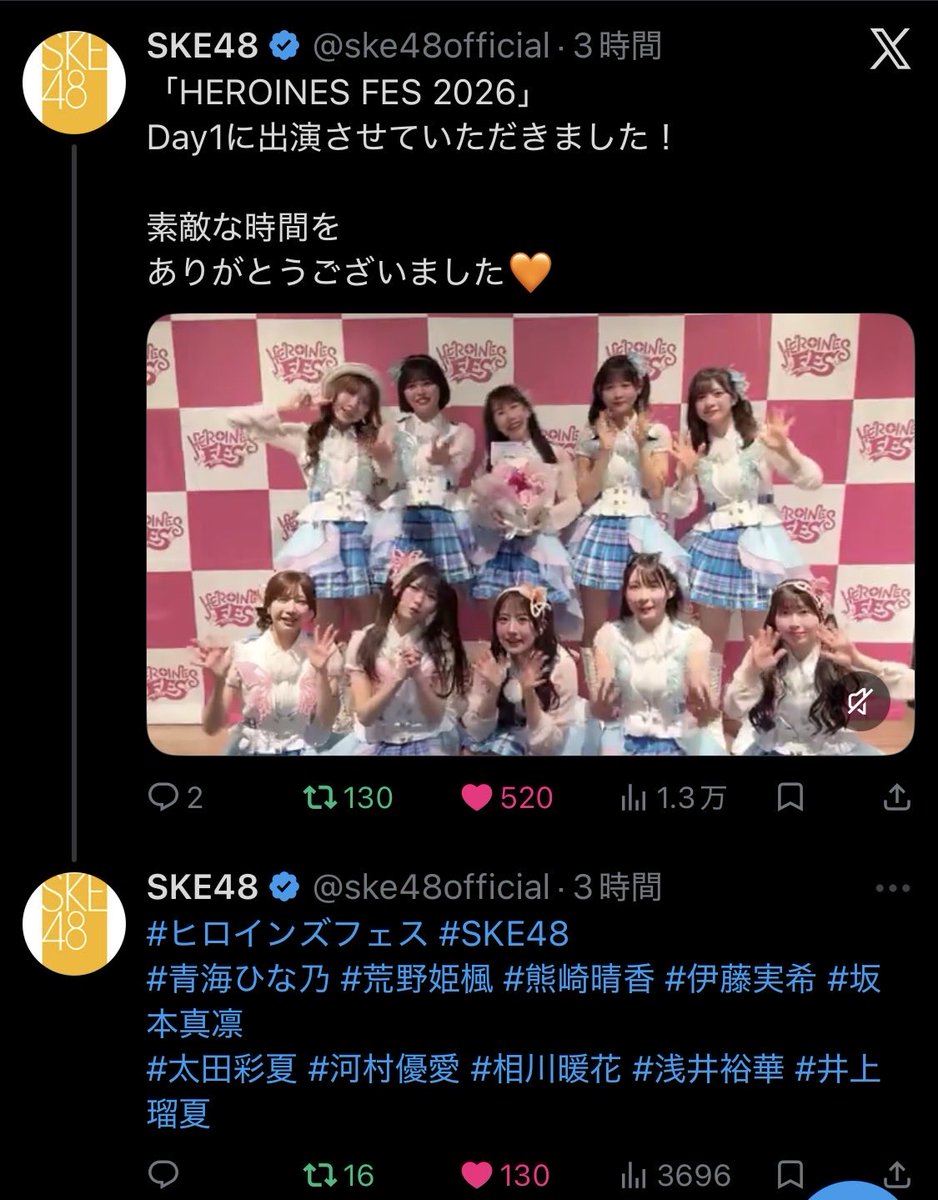View analytics showing 3696 views
This screenshot has height=1200, width=938.
coord(676,1174)
